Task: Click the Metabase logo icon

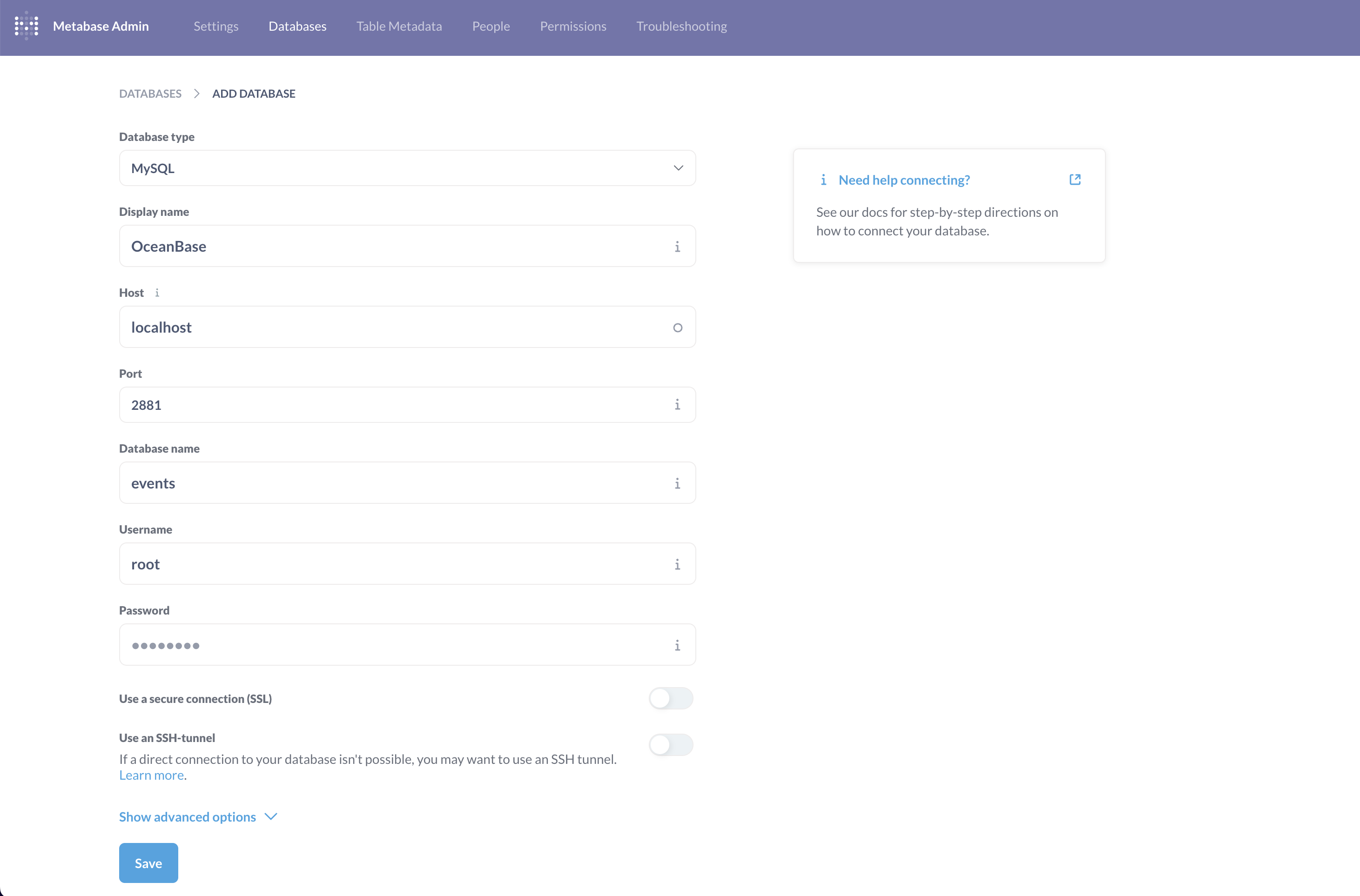Action: 26,26
